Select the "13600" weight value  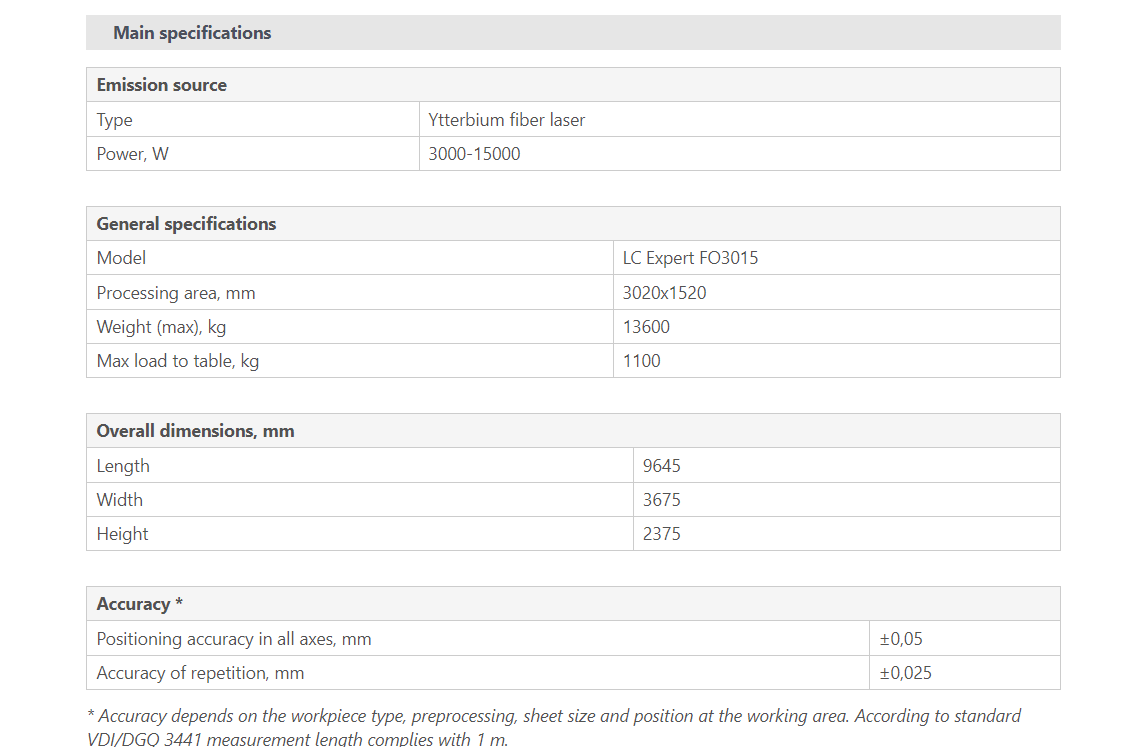coord(646,327)
